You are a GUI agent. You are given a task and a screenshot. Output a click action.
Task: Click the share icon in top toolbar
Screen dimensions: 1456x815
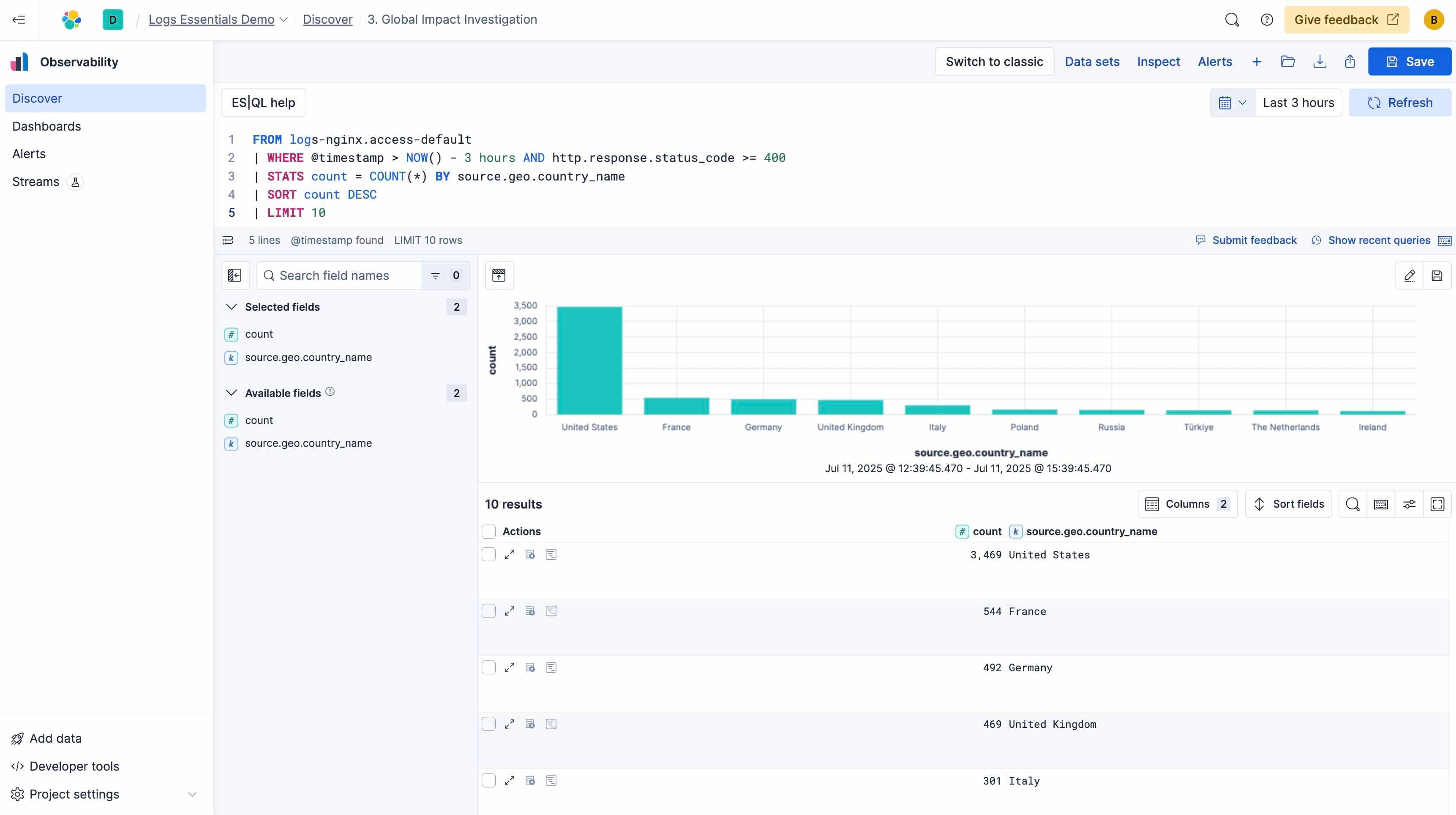point(1350,62)
